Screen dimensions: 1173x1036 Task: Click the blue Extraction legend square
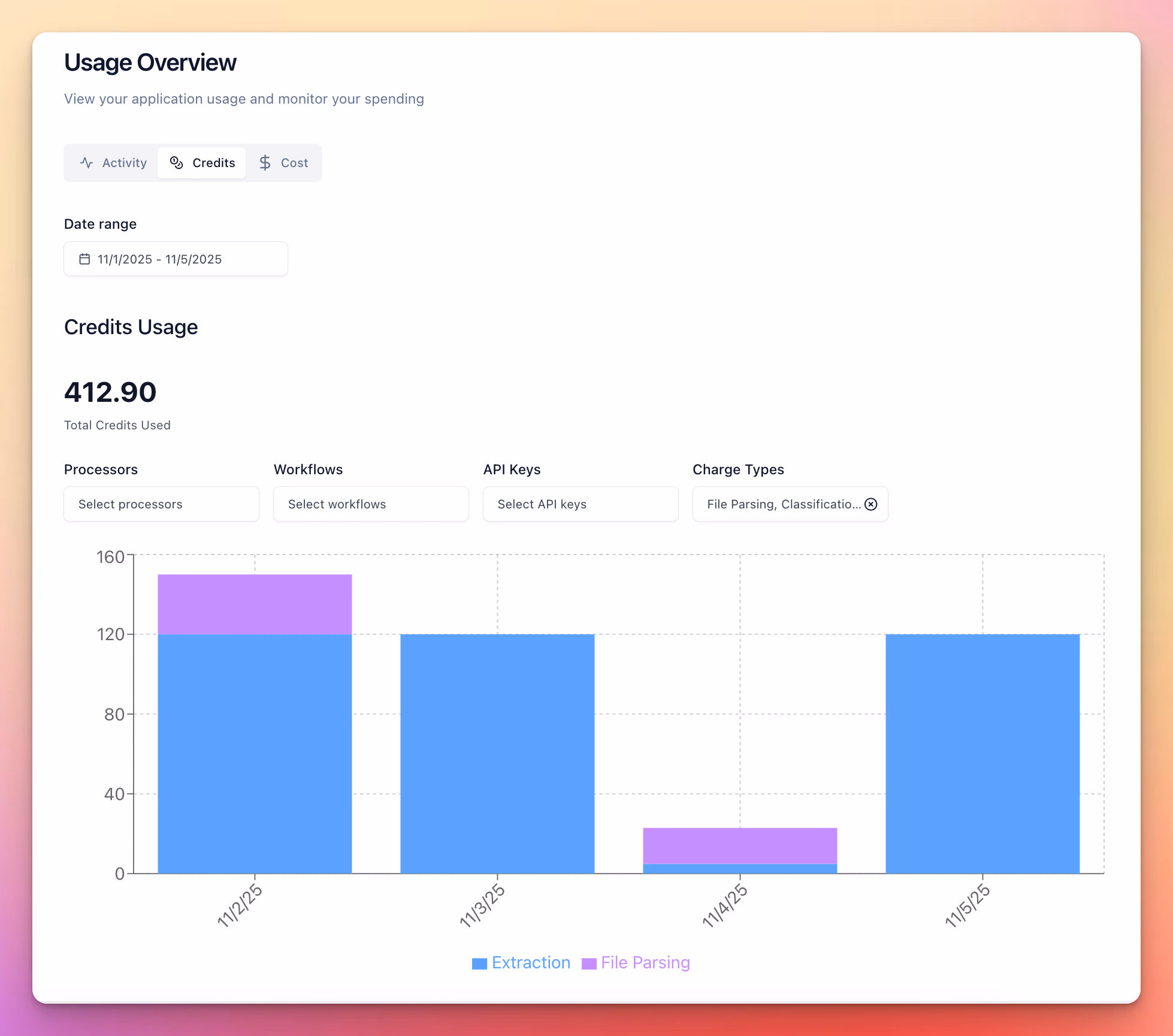click(x=479, y=964)
